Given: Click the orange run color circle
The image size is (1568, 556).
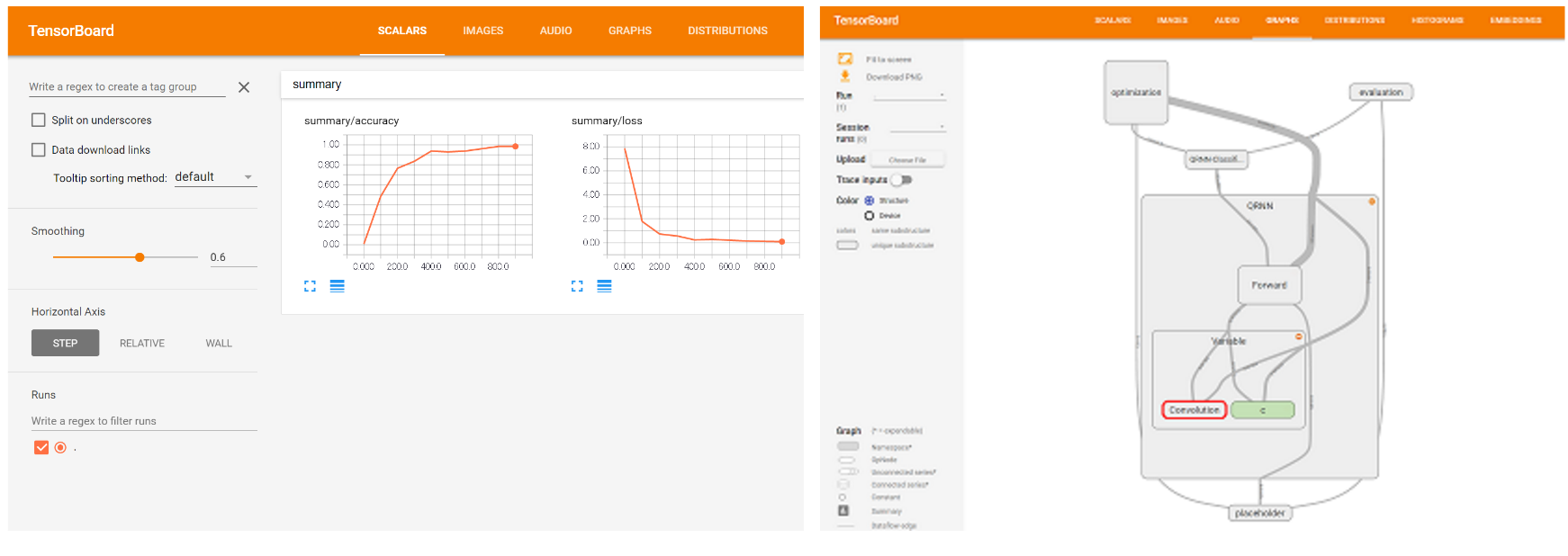Looking at the screenshot, I should click(x=60, y=447).
